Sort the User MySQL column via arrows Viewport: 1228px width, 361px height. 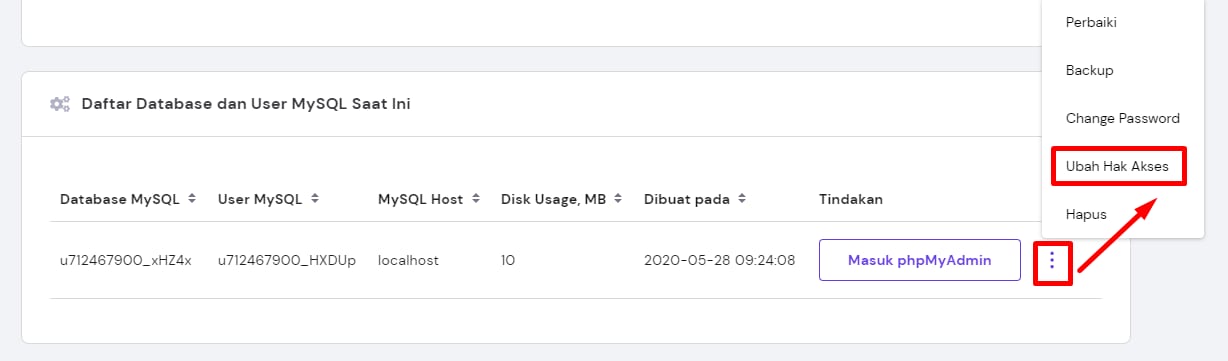(x=315, y=199)
